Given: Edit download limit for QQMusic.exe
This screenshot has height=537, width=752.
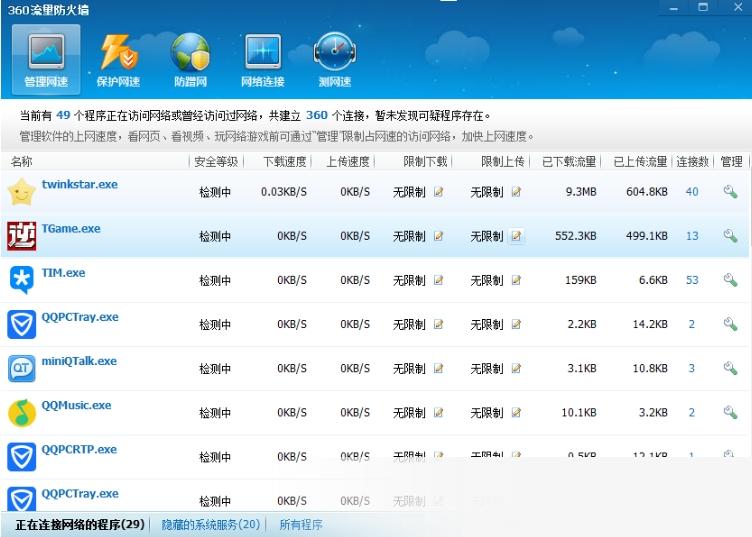Looking at the screenshot, I should click(438, 412).
